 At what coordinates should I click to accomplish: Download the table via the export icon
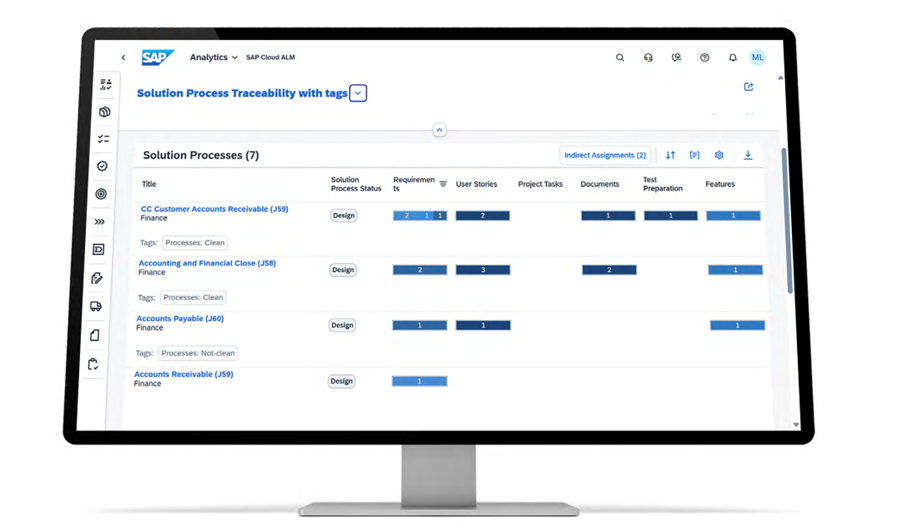pyautogui.click(x=748, y=155)
